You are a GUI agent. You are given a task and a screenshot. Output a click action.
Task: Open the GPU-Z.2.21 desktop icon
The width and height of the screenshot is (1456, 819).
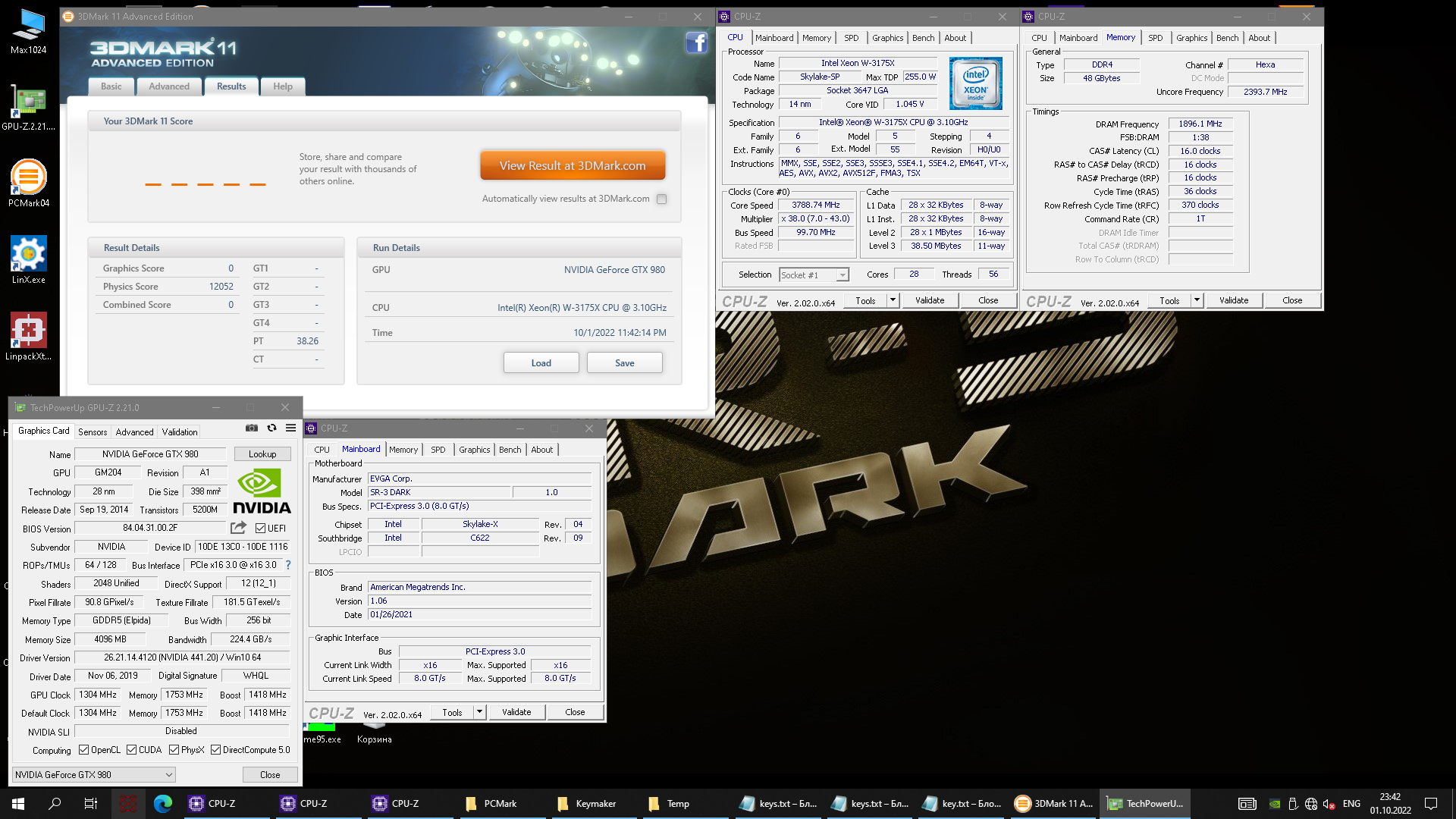[x=28, y=107]
